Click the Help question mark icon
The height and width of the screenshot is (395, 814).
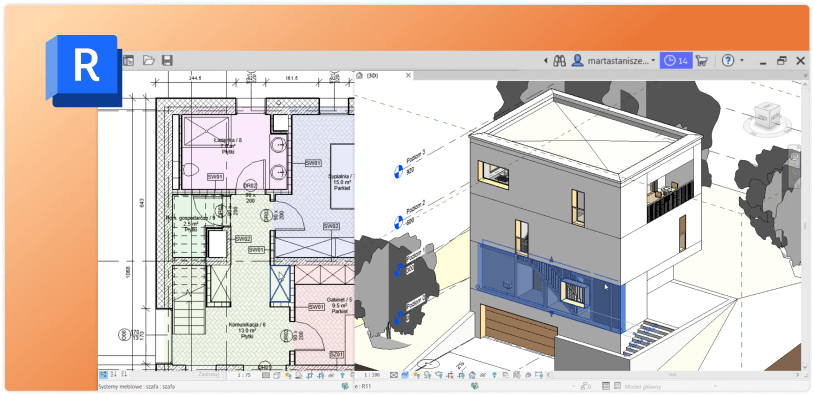tap(728, 61)
